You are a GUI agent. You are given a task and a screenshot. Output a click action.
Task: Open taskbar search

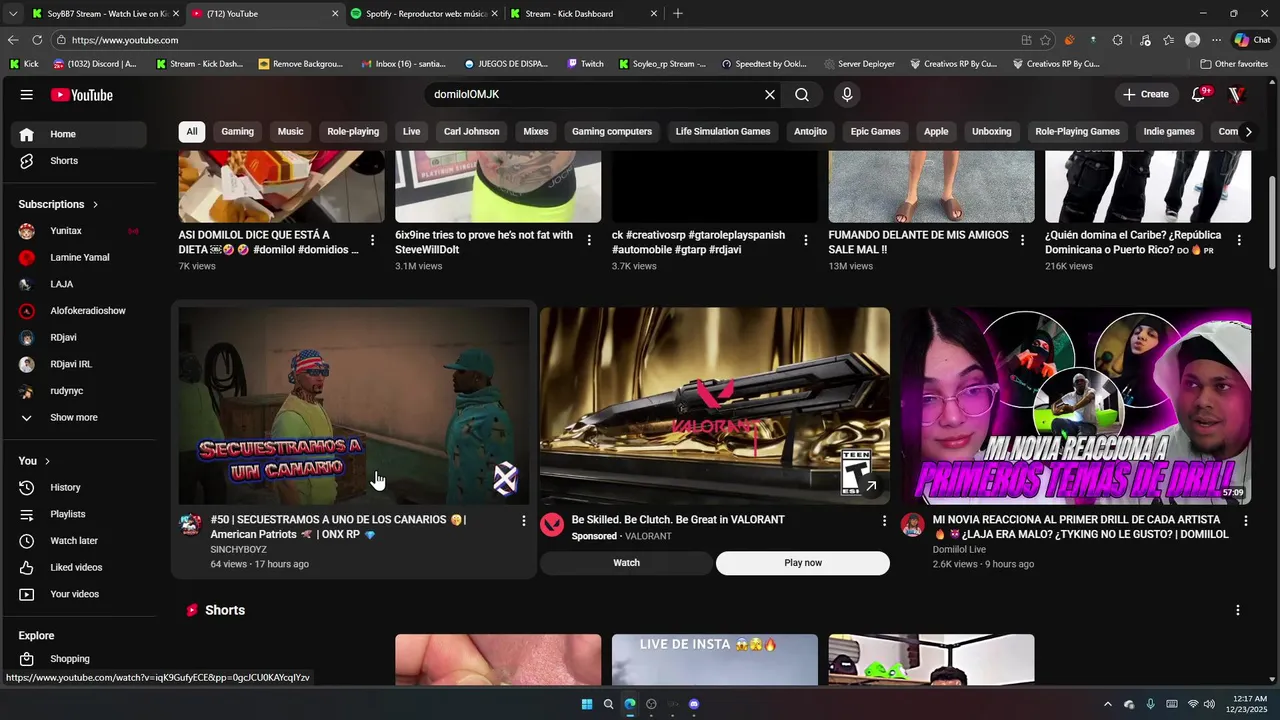(x=608, y=704)
